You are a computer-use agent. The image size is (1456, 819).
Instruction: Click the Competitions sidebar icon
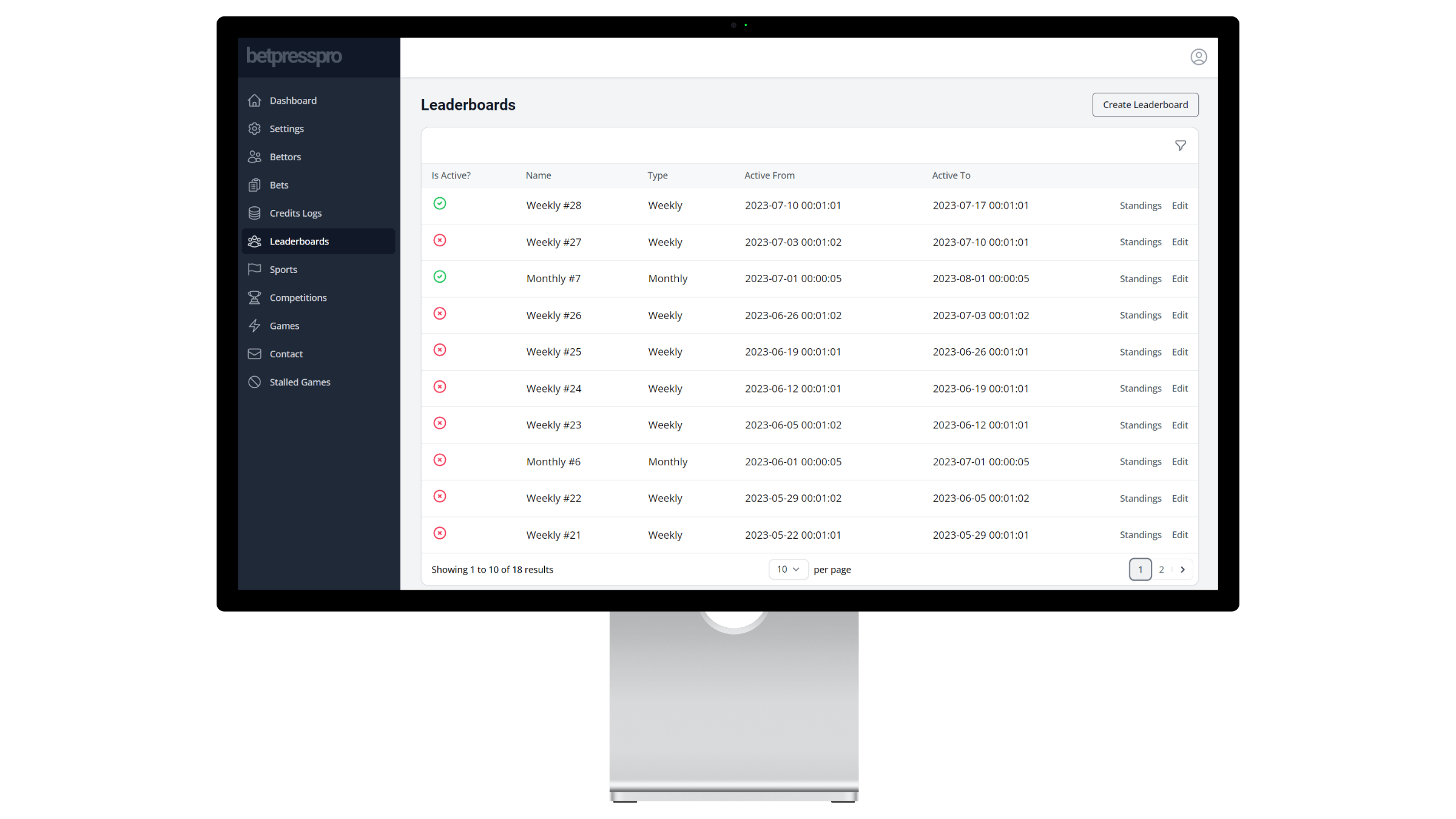(255, 297)
